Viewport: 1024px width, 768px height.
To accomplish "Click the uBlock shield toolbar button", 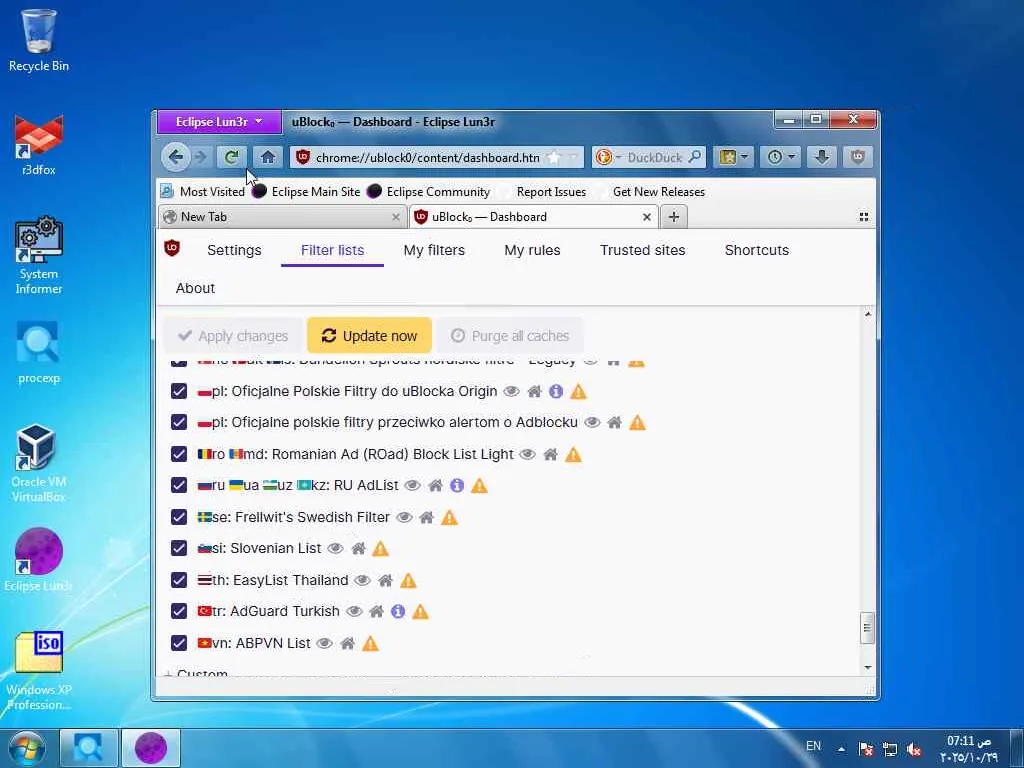I will [x=857, y=157].
